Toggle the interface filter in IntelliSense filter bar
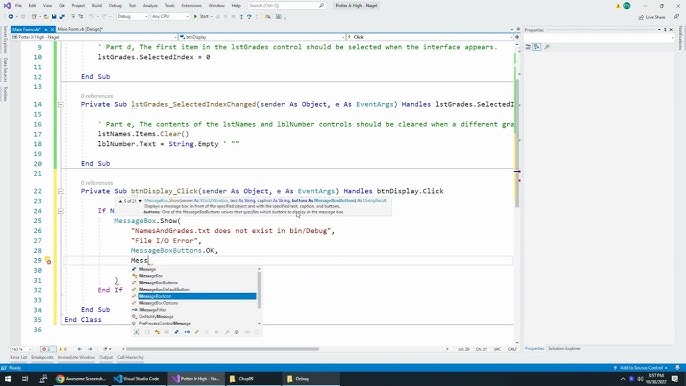686x386 pixels. 187,332
